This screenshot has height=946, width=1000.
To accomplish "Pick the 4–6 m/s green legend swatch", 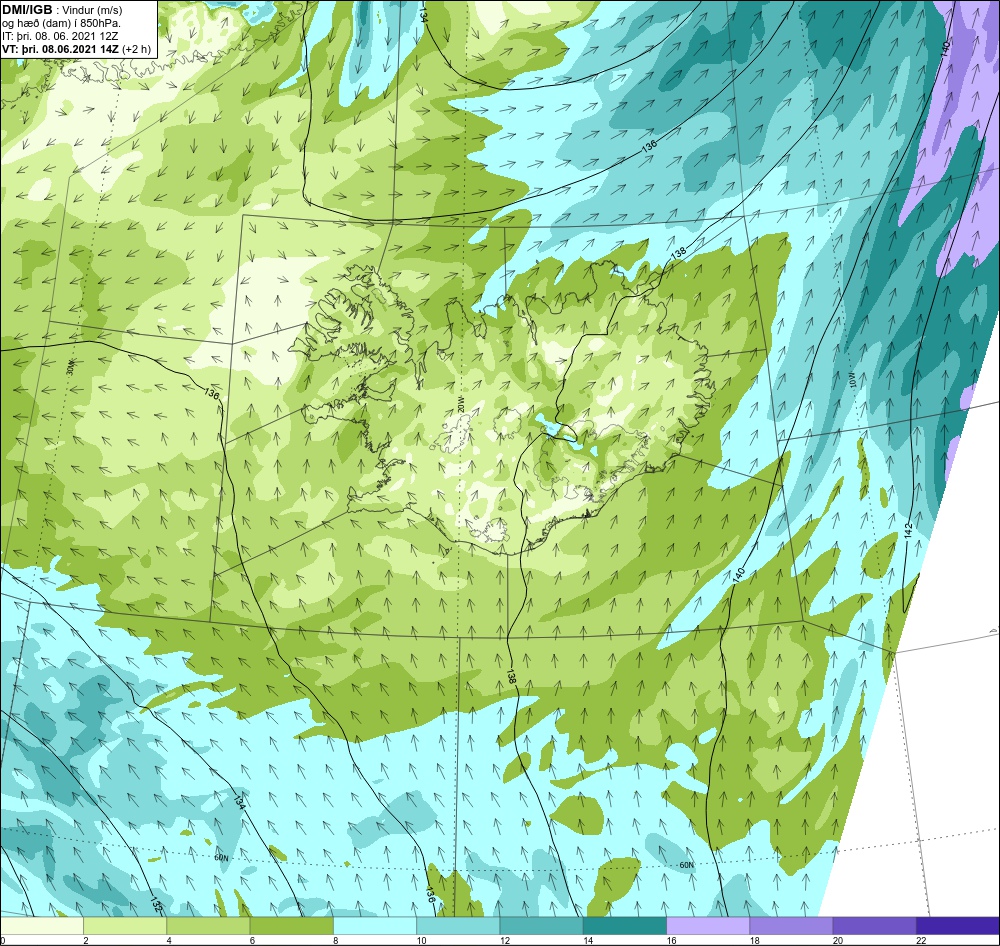I will [208, 925].
